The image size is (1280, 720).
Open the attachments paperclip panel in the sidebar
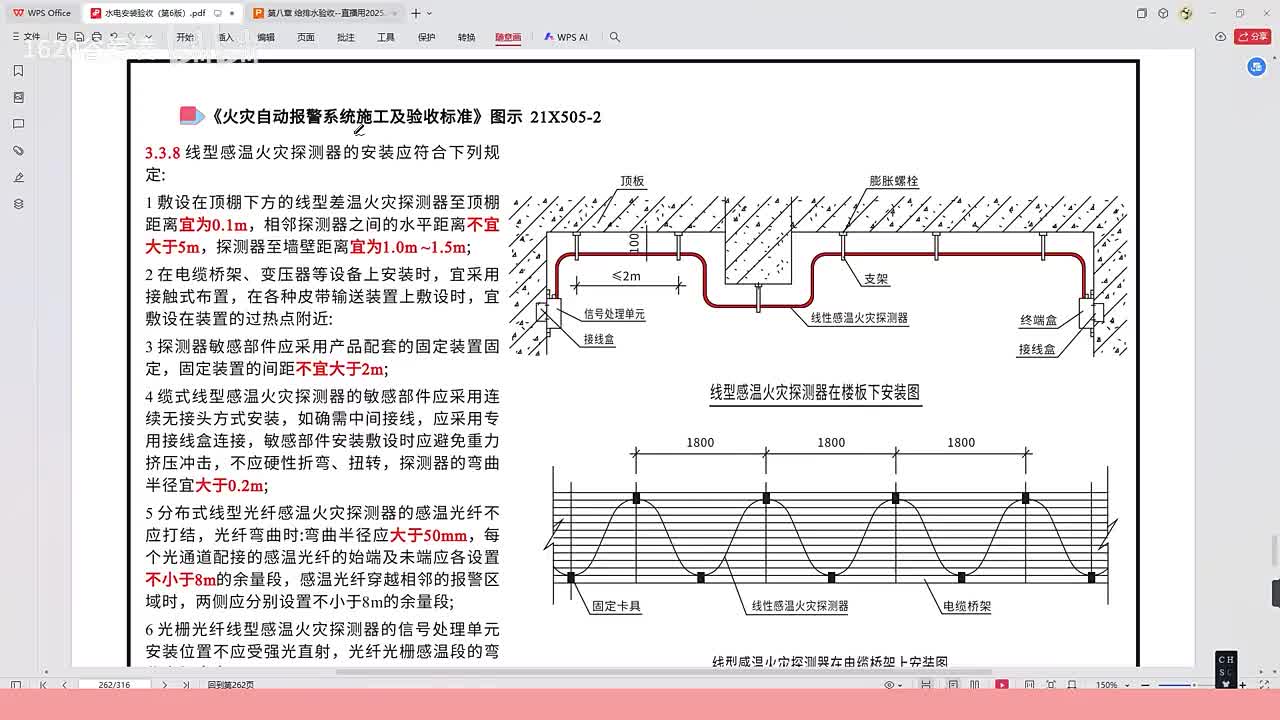(x=18, y=151)
